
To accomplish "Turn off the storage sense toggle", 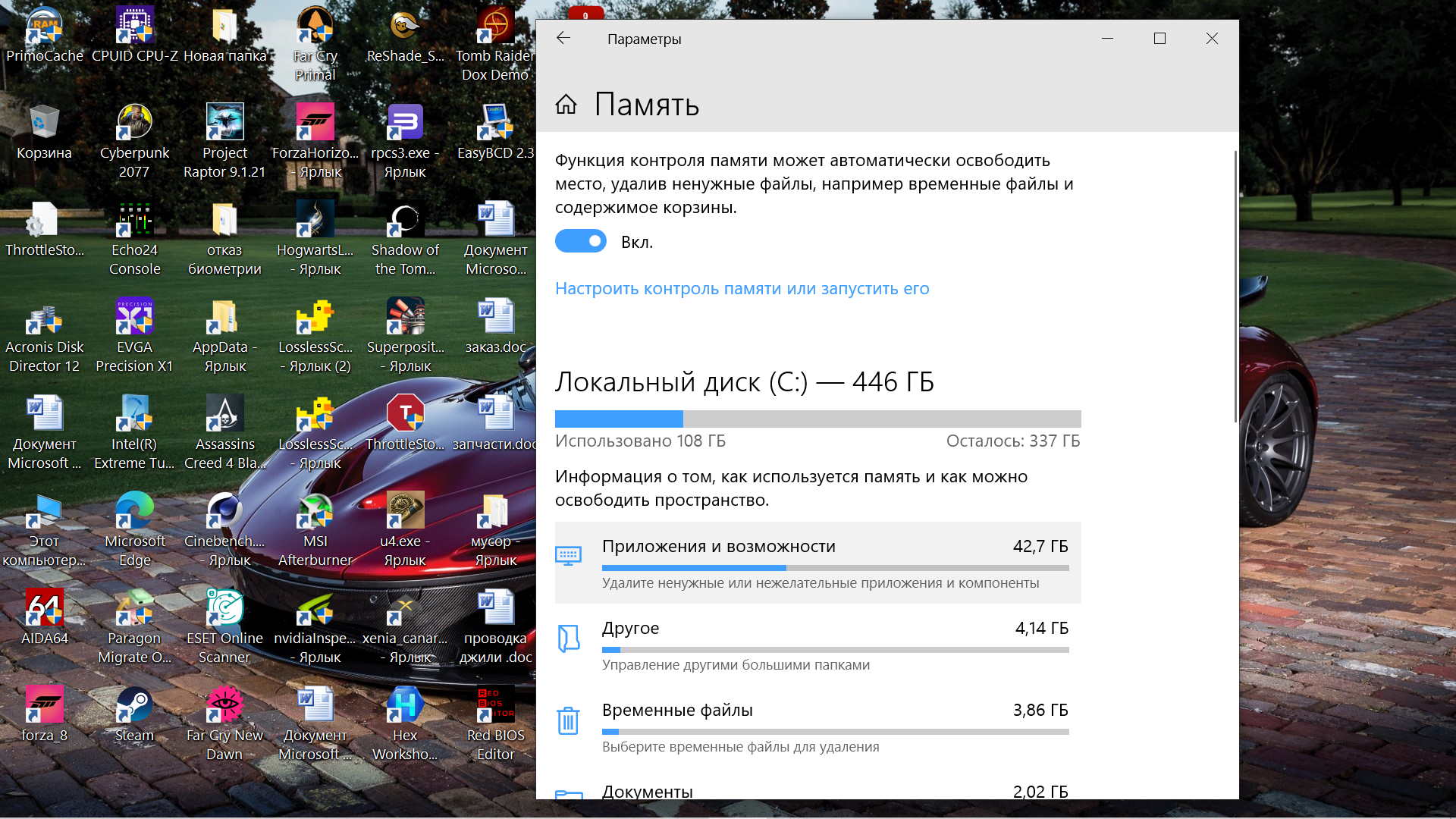I will pos(581,241).
